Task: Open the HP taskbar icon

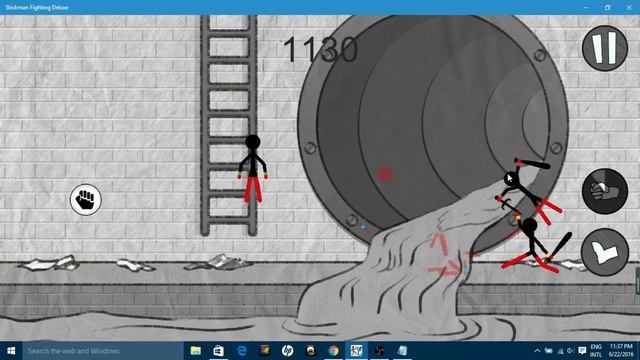Action: tap(287, 351)
